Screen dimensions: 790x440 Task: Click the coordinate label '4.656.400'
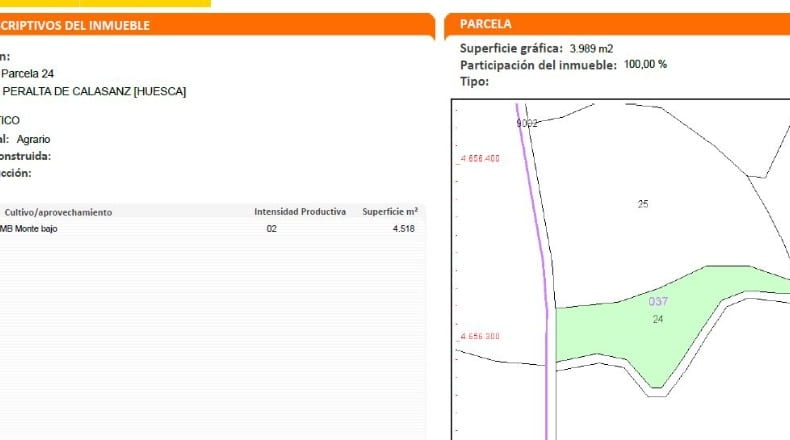coord(480,159)
